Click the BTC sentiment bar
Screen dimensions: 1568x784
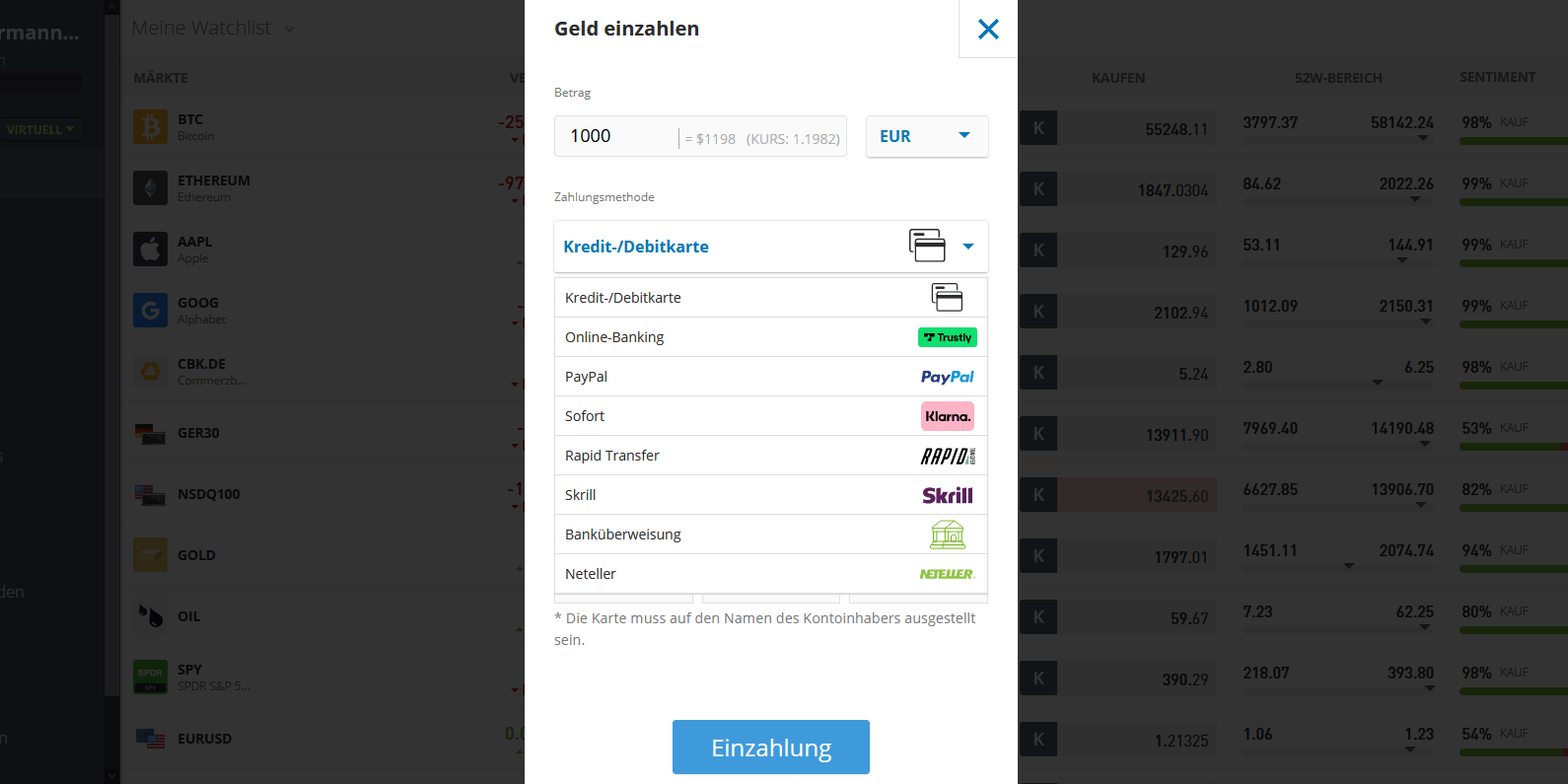coord(1513,141)
